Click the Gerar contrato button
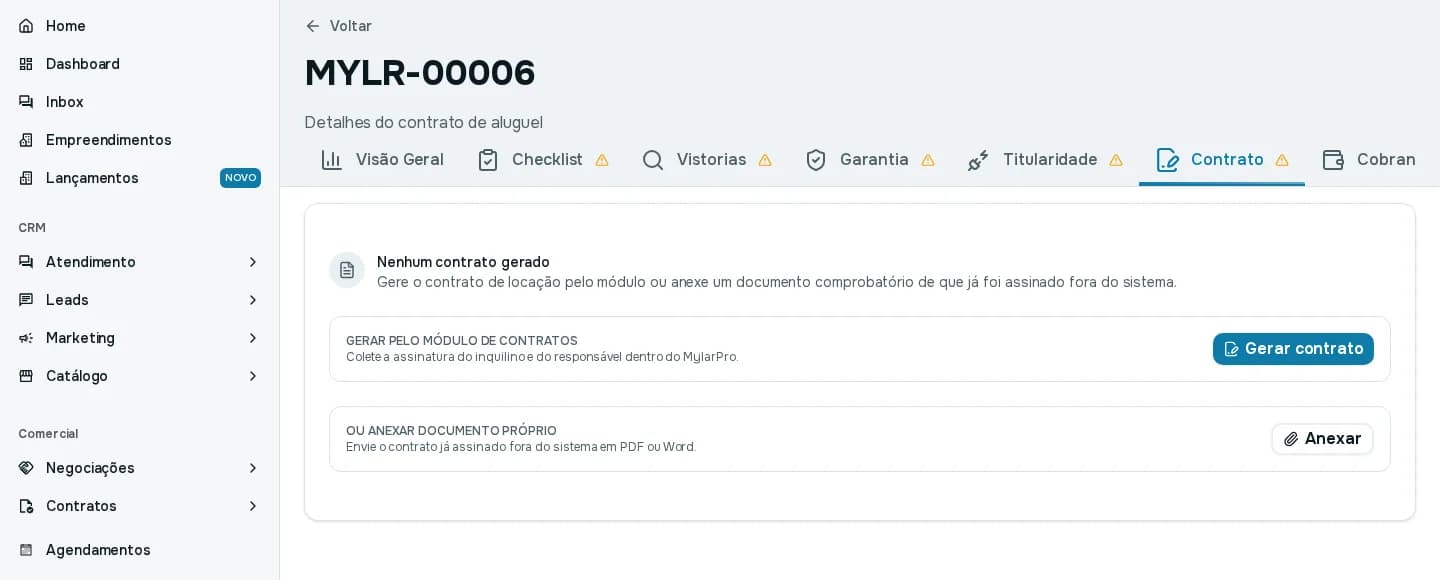 (x=1293, y=349)
